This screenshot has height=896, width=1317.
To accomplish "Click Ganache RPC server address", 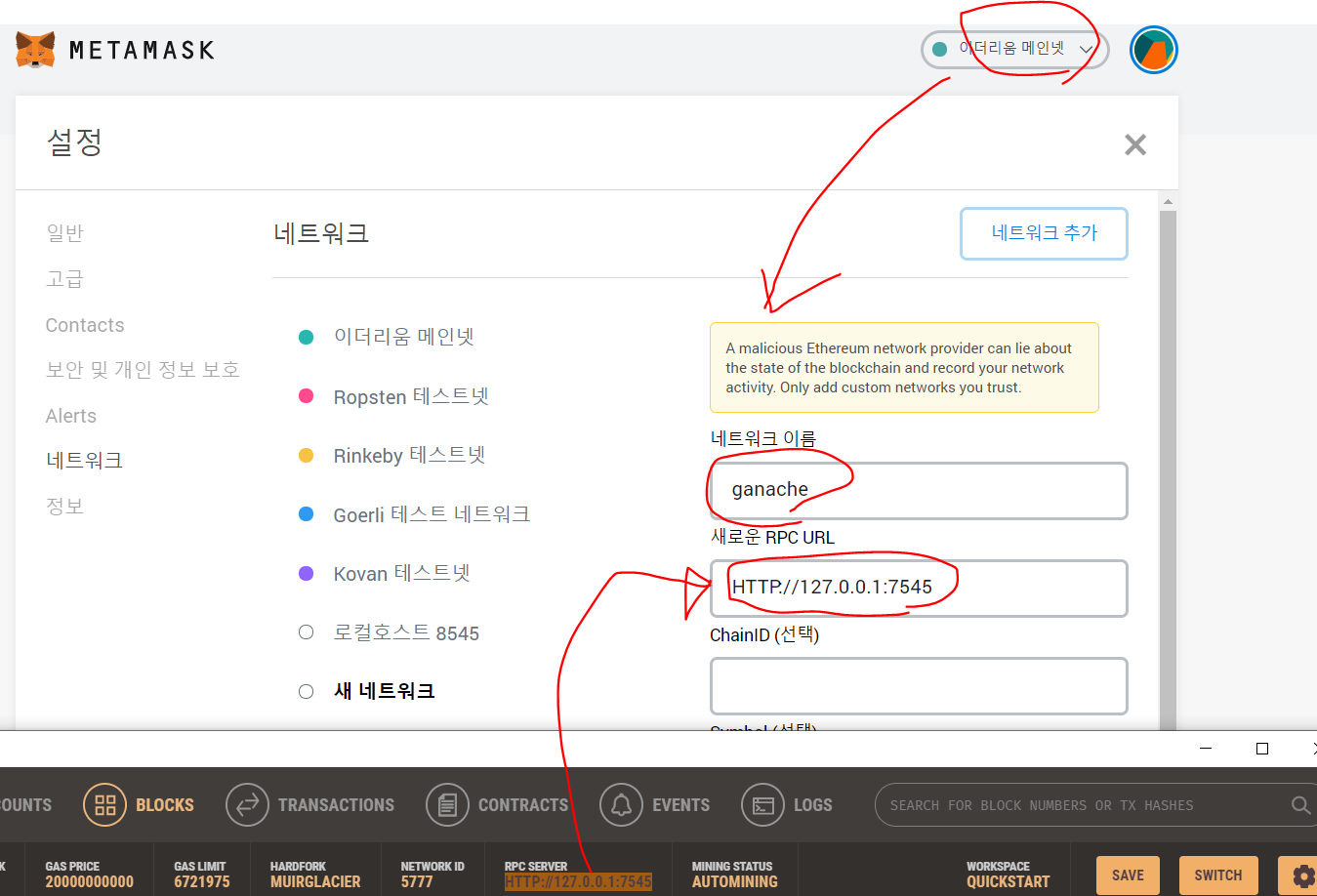I will pos(578,881).
